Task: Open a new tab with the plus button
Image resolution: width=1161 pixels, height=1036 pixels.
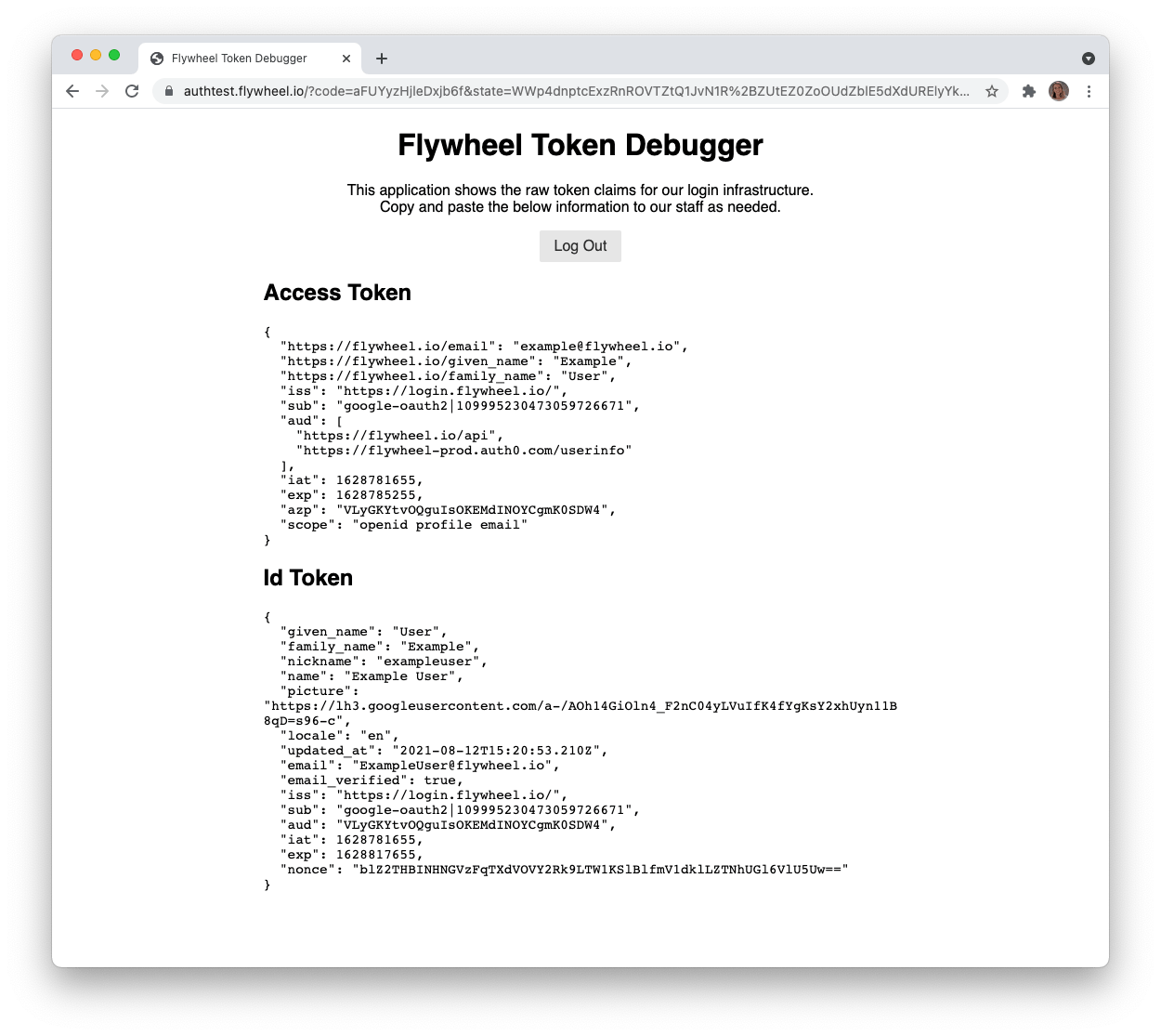Action: [381, 58]
